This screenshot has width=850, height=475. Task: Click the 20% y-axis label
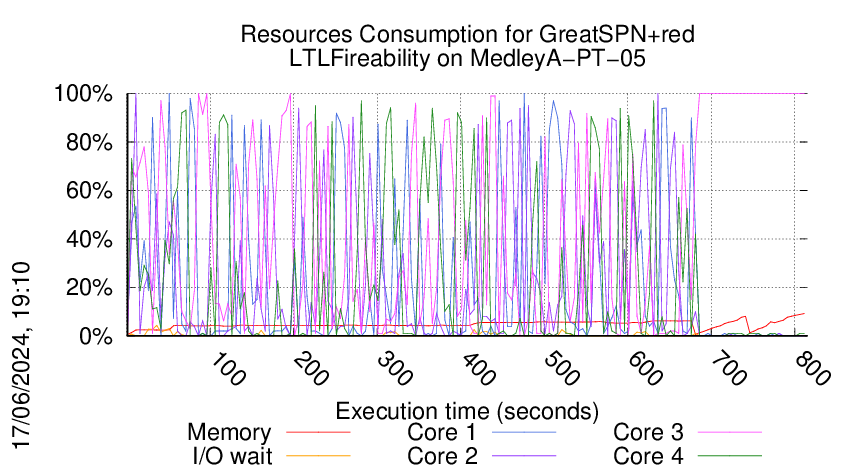tap(89, 287)
